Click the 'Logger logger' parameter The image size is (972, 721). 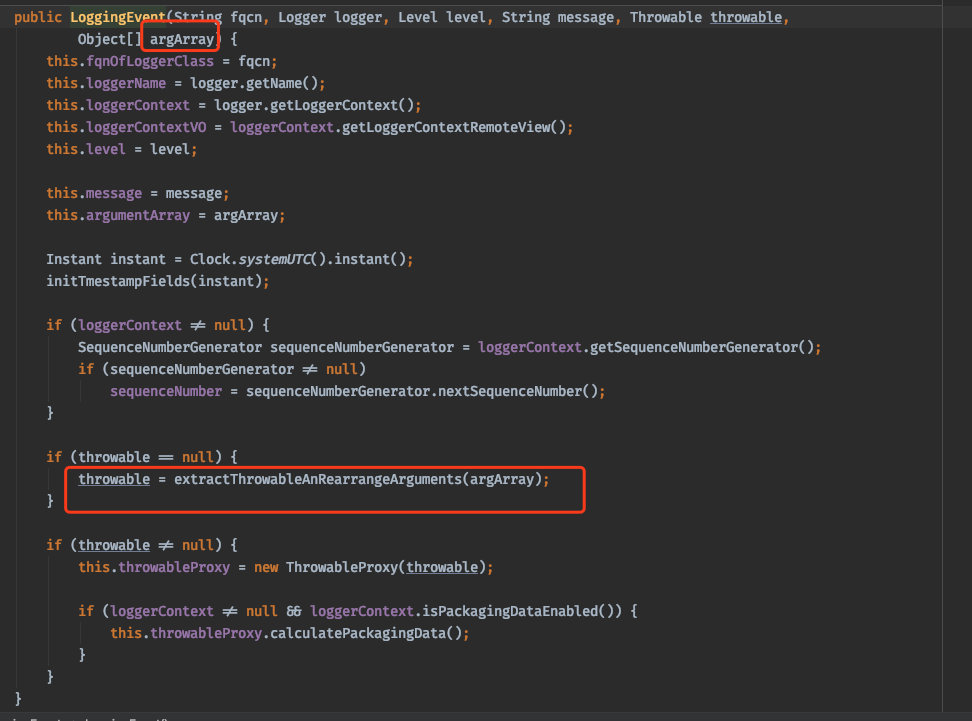click(x=330, y=17)
